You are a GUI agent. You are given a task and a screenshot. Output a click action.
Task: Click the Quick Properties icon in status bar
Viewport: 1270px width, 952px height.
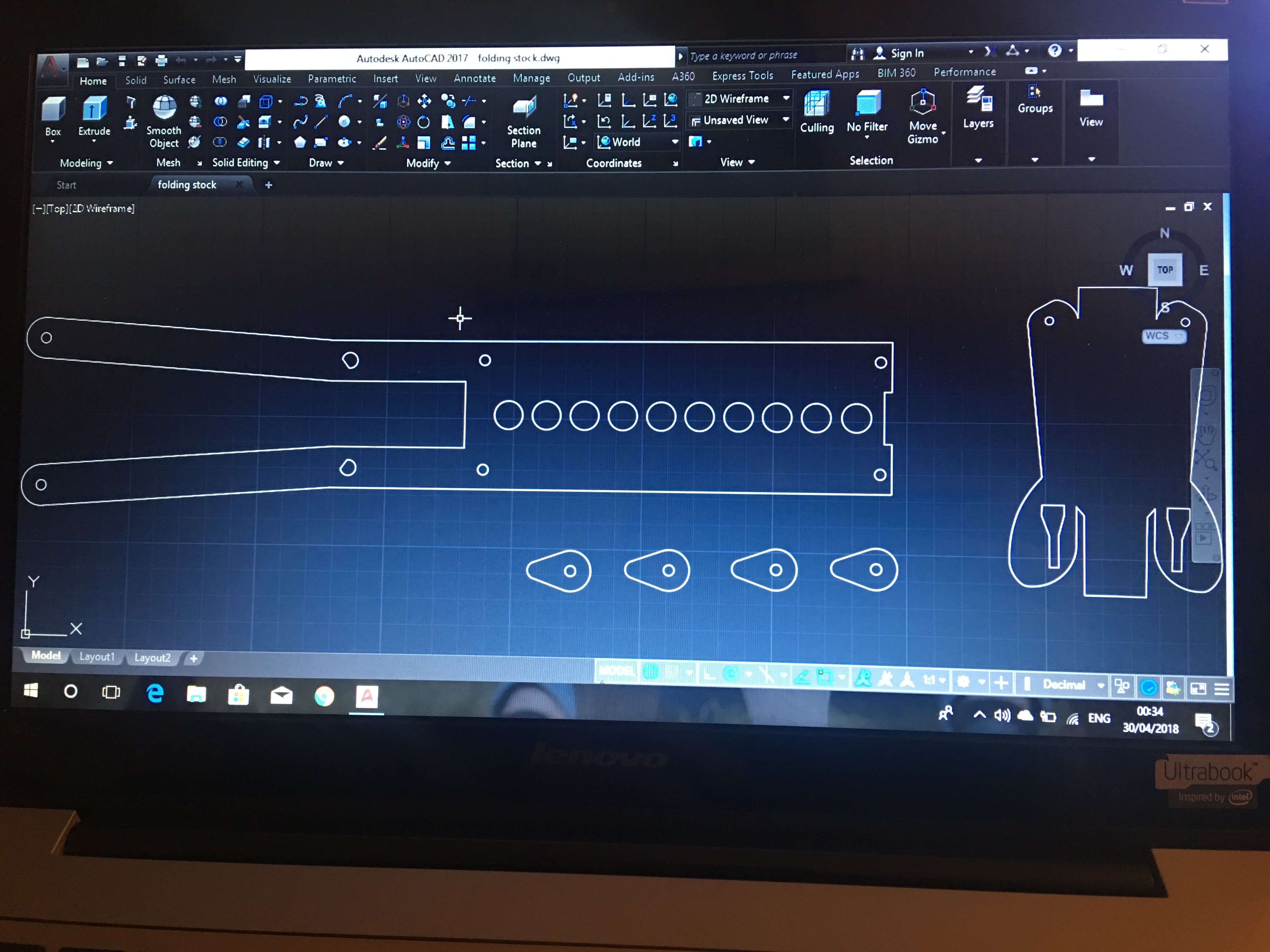(x=1122, y=686)
